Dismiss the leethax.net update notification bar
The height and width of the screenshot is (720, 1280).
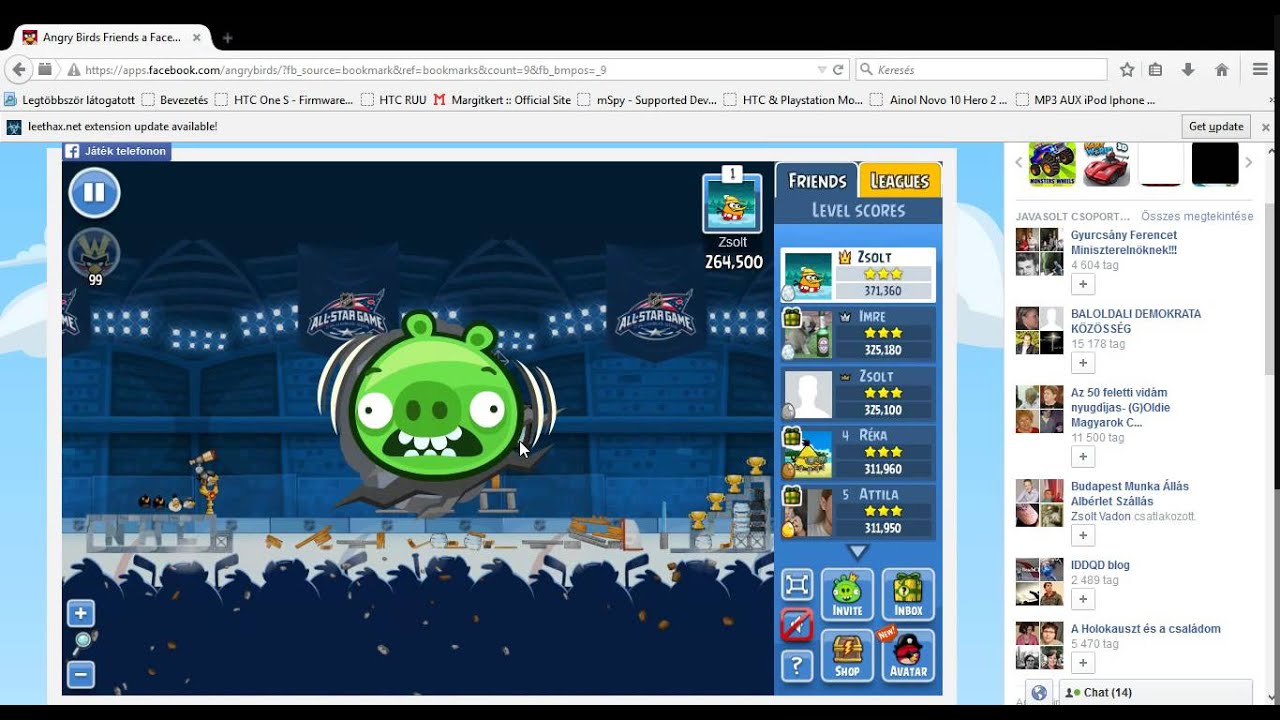tap(1265, 127)
